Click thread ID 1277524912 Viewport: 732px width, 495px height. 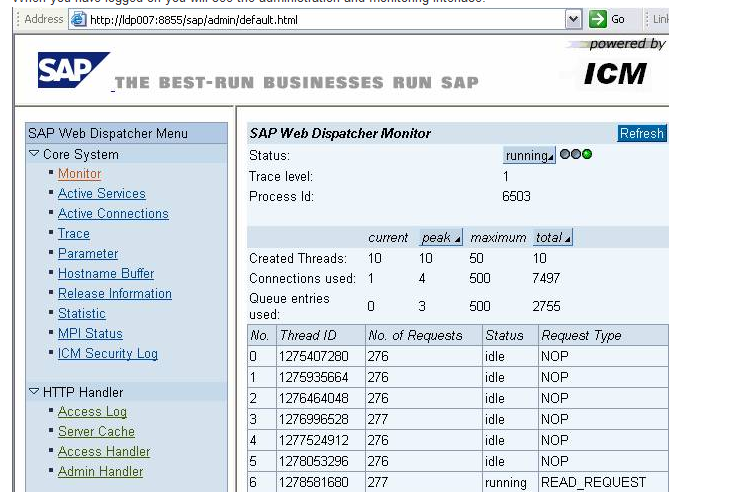point(314,440)
